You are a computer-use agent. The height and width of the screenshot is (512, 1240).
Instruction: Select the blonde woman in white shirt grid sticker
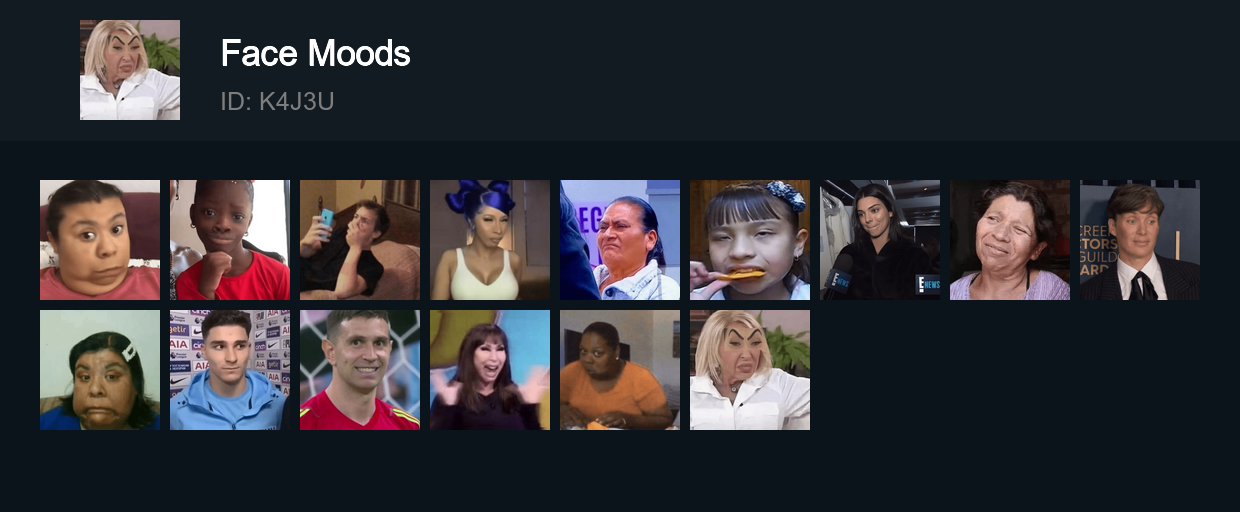pos(750,370)
